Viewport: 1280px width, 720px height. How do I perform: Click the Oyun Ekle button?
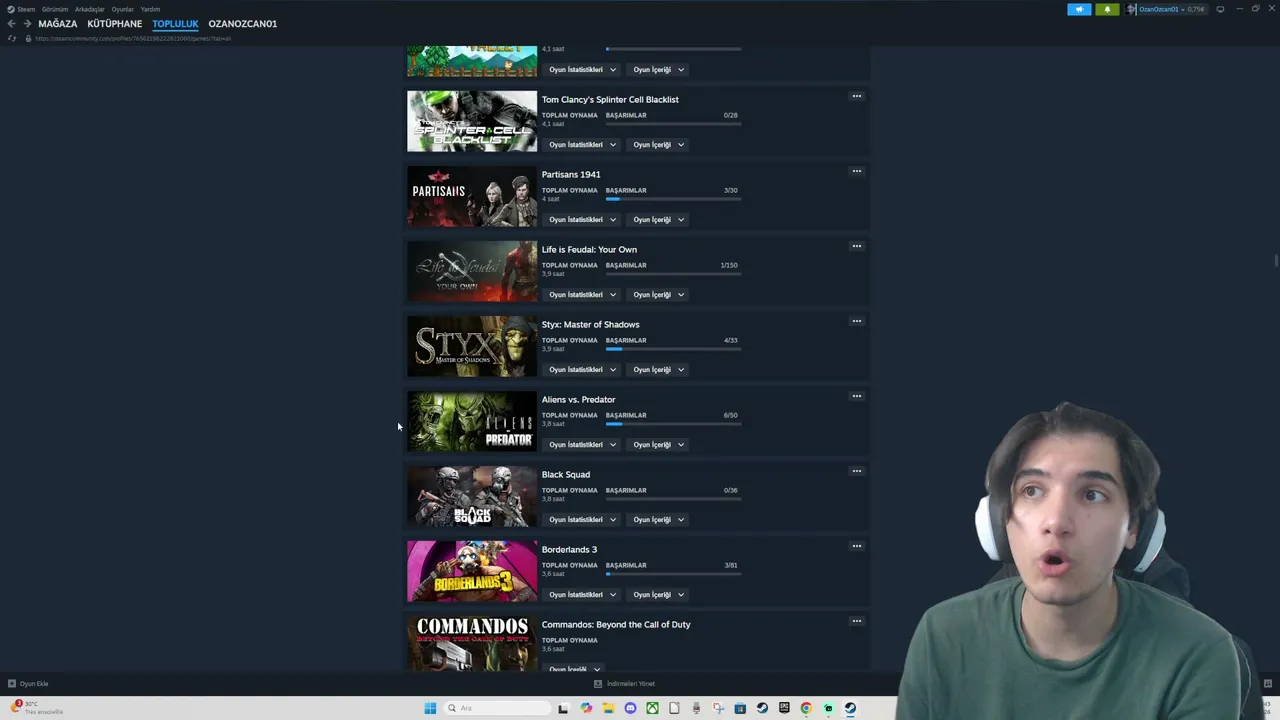(28, 684)
